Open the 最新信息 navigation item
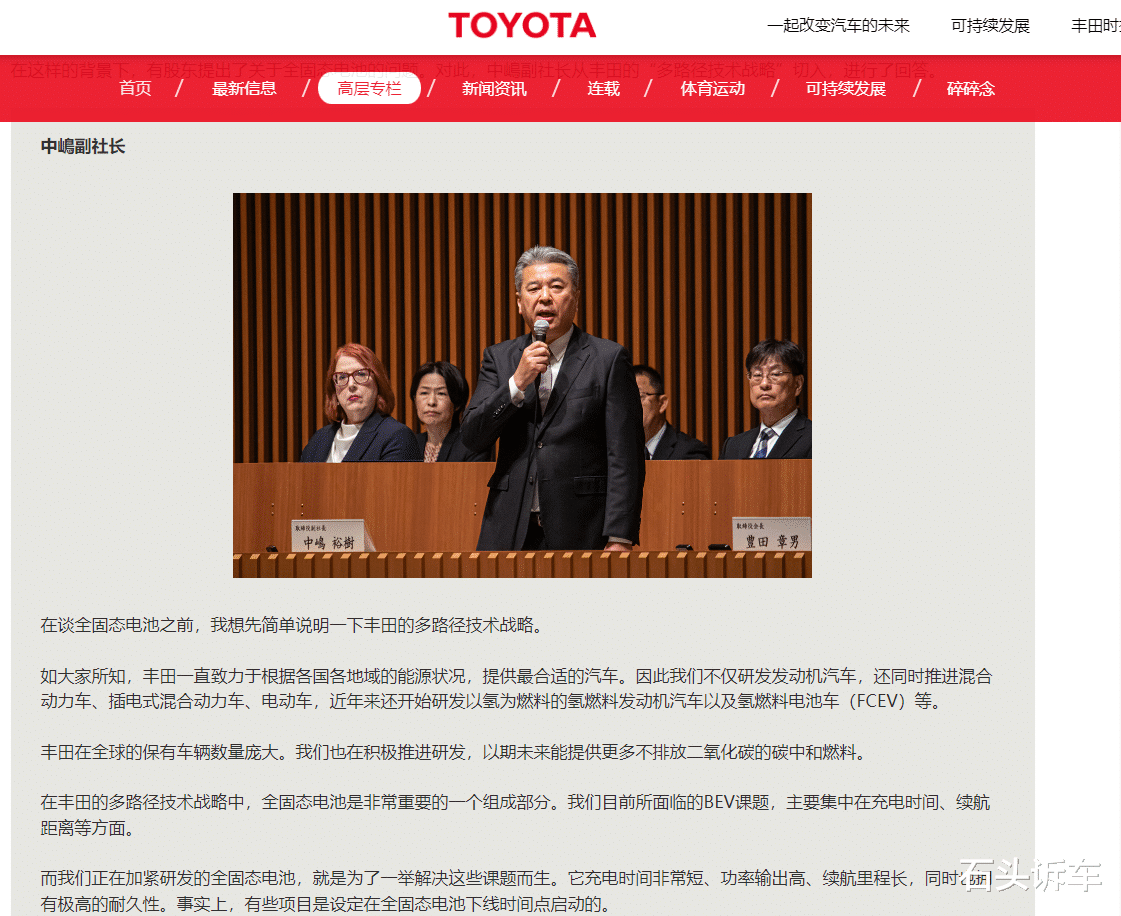1121x916 pixels. (x=244, y=89)
